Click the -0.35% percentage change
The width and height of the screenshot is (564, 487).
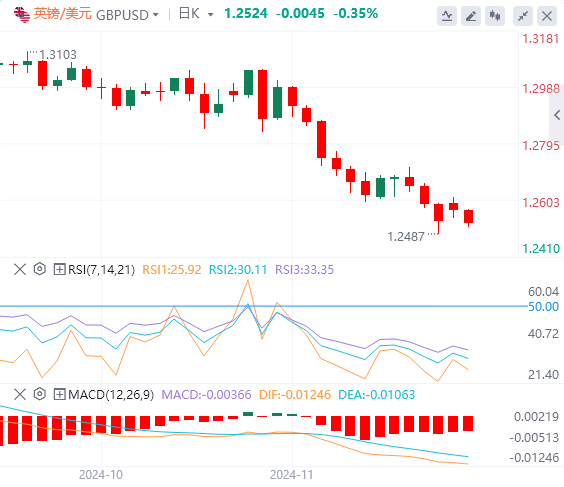(x=355, y=14)
